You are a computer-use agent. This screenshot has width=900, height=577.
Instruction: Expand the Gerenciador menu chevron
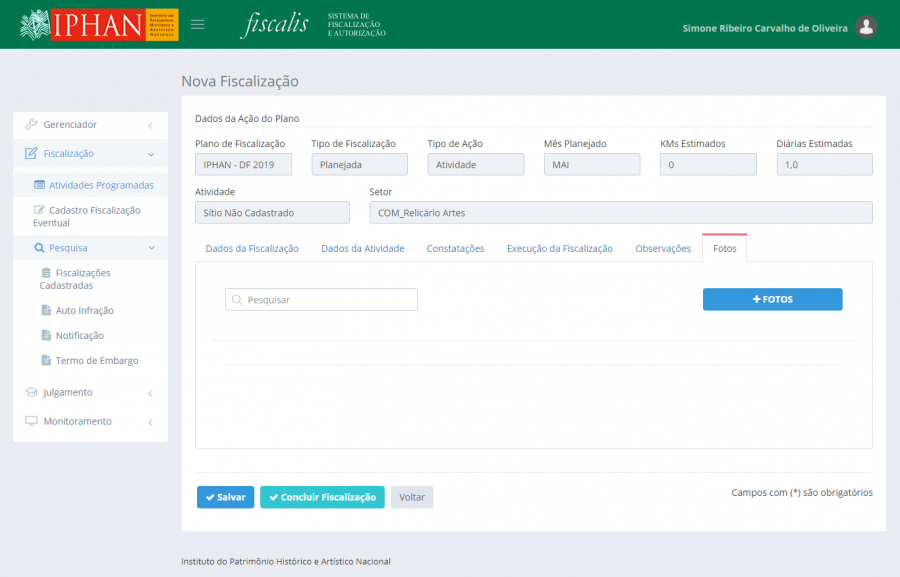(150, 125)
